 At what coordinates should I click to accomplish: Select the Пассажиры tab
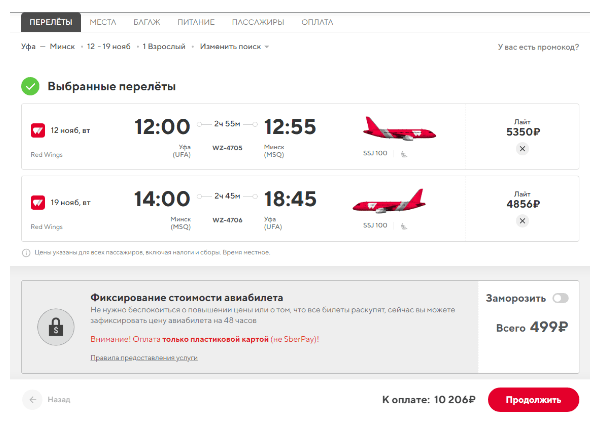pyautogui.click(x=258, y=22)
